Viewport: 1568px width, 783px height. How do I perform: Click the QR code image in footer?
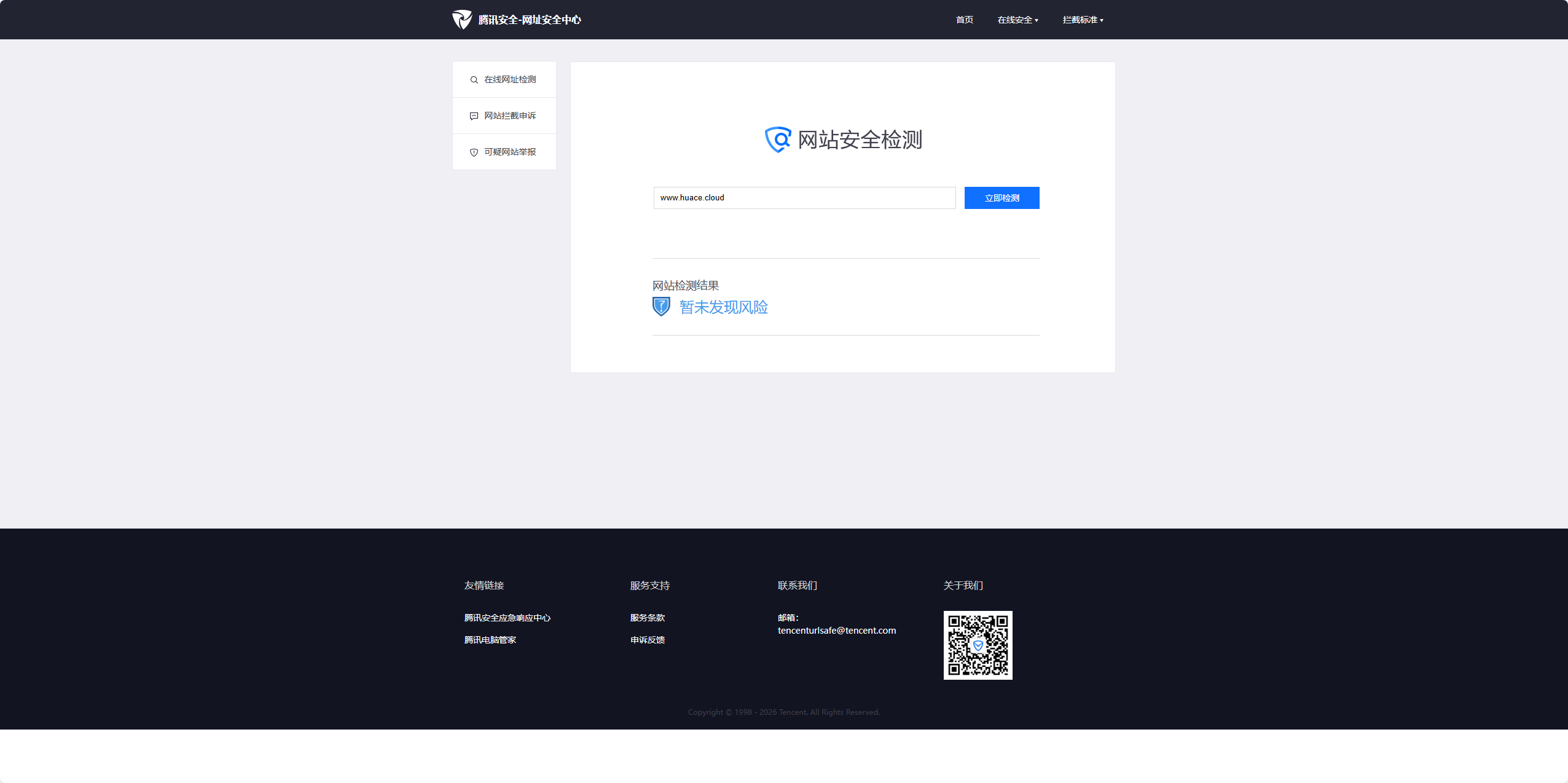pyautogui.click(x=978, y=645)
